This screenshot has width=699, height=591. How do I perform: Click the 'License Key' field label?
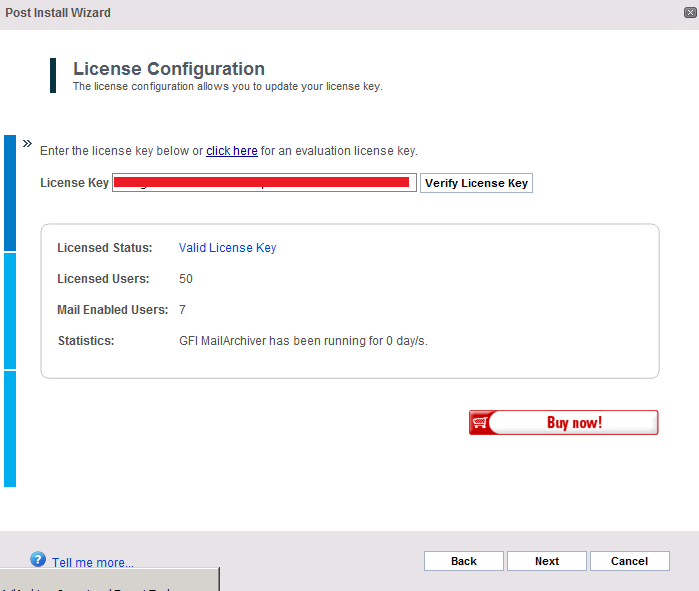[x=74, y=183]
